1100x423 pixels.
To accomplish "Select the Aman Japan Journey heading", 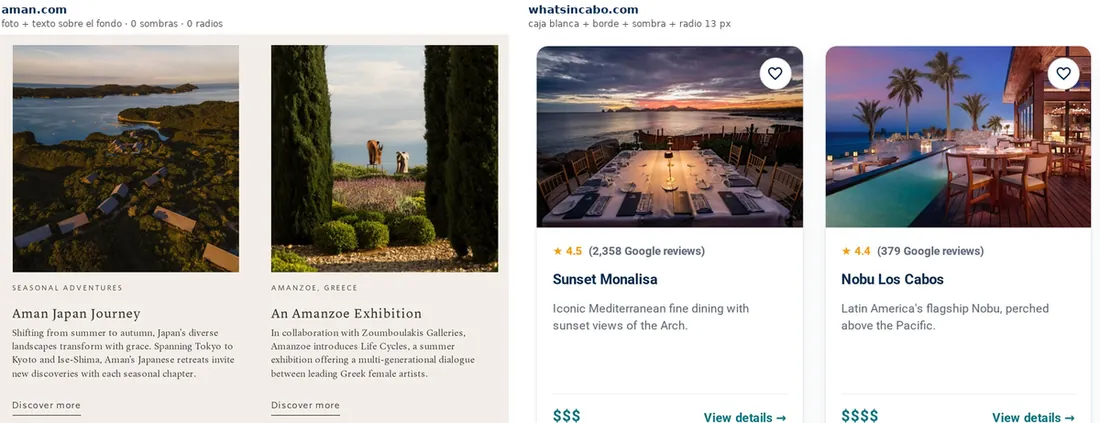I will [x=76, y=314].
